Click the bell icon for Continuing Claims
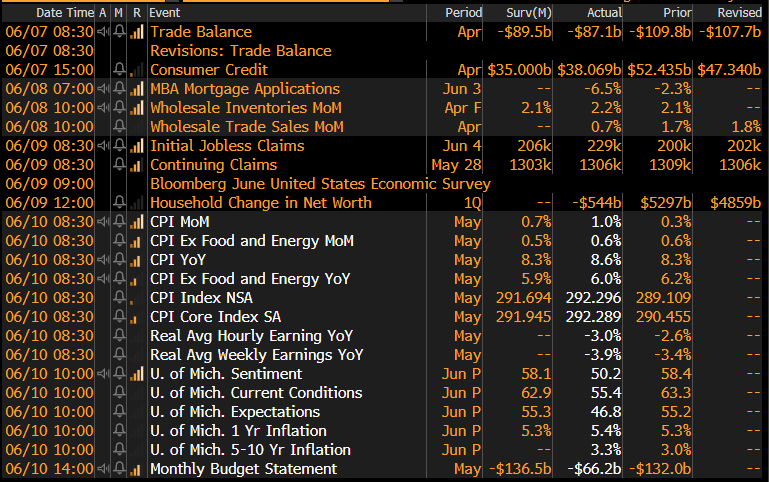 (120, 165)
